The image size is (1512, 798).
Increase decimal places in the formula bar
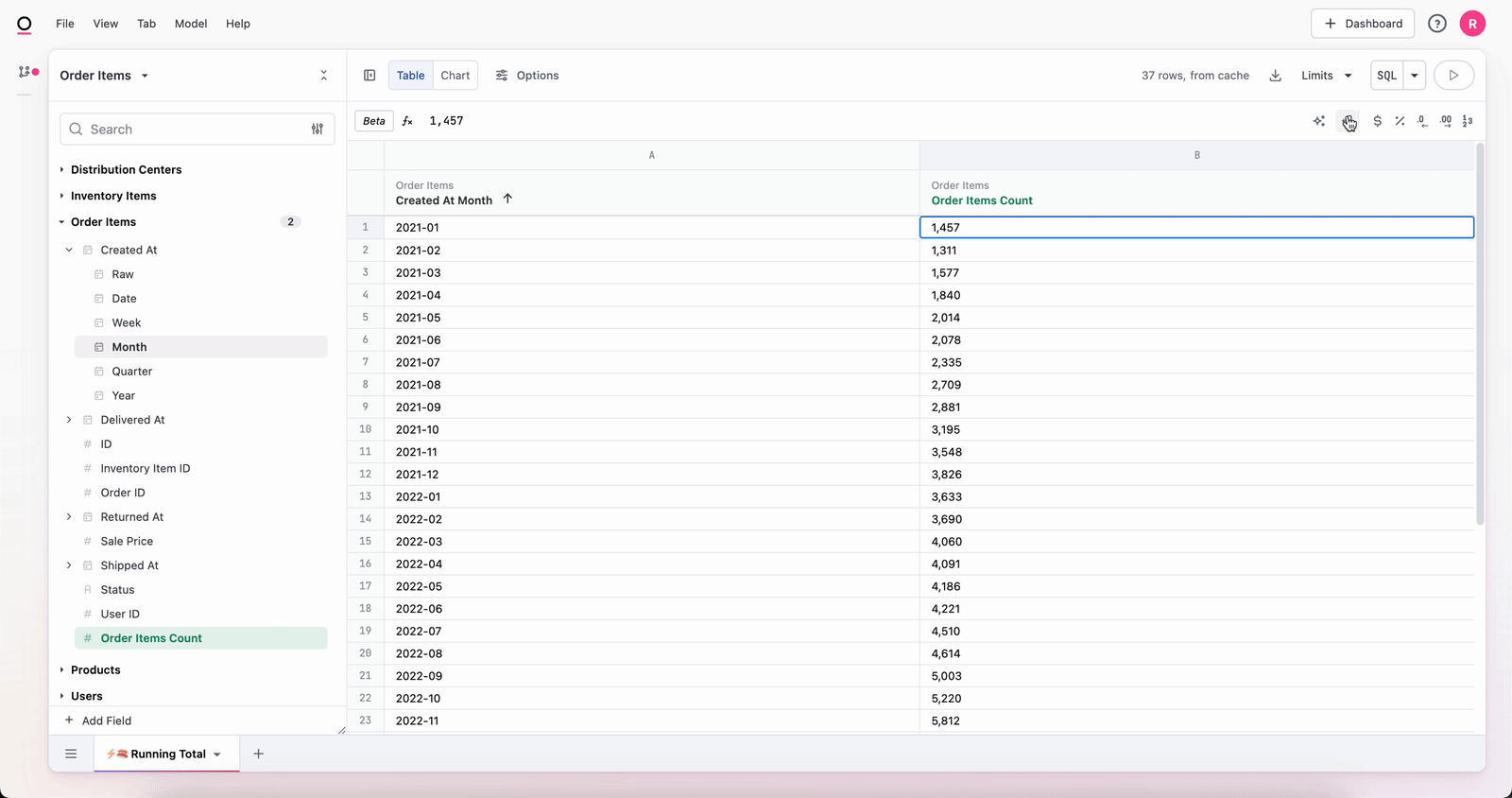click(1445, 121)
